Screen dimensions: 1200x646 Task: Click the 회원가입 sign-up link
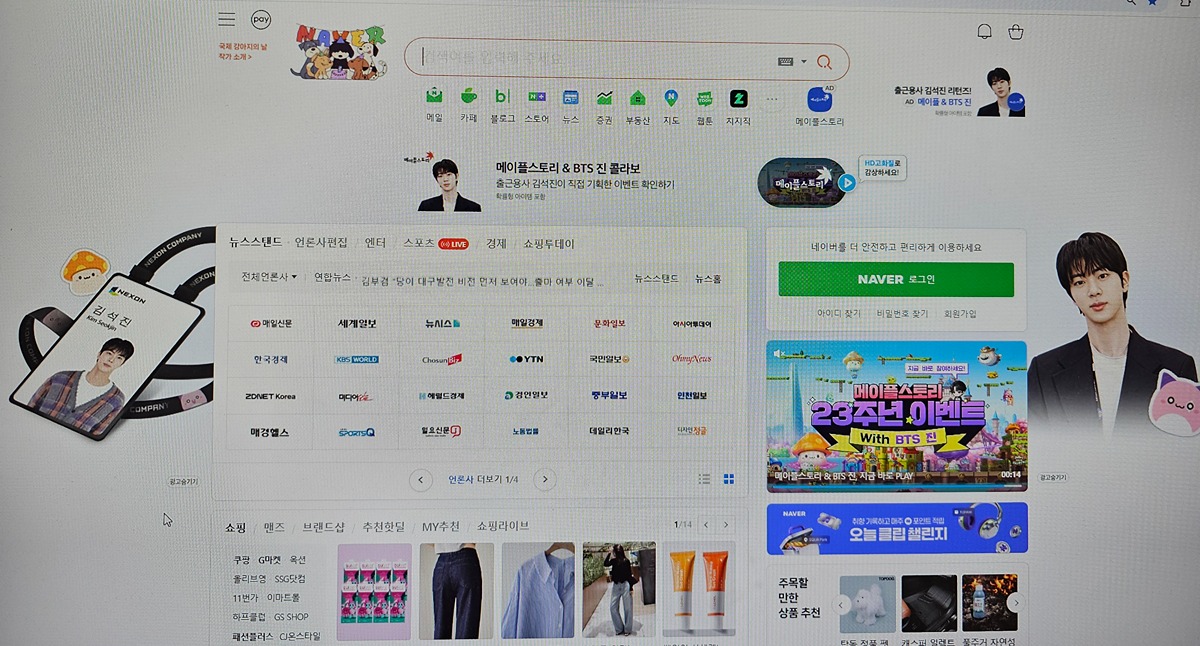click(x=960, y=314)
